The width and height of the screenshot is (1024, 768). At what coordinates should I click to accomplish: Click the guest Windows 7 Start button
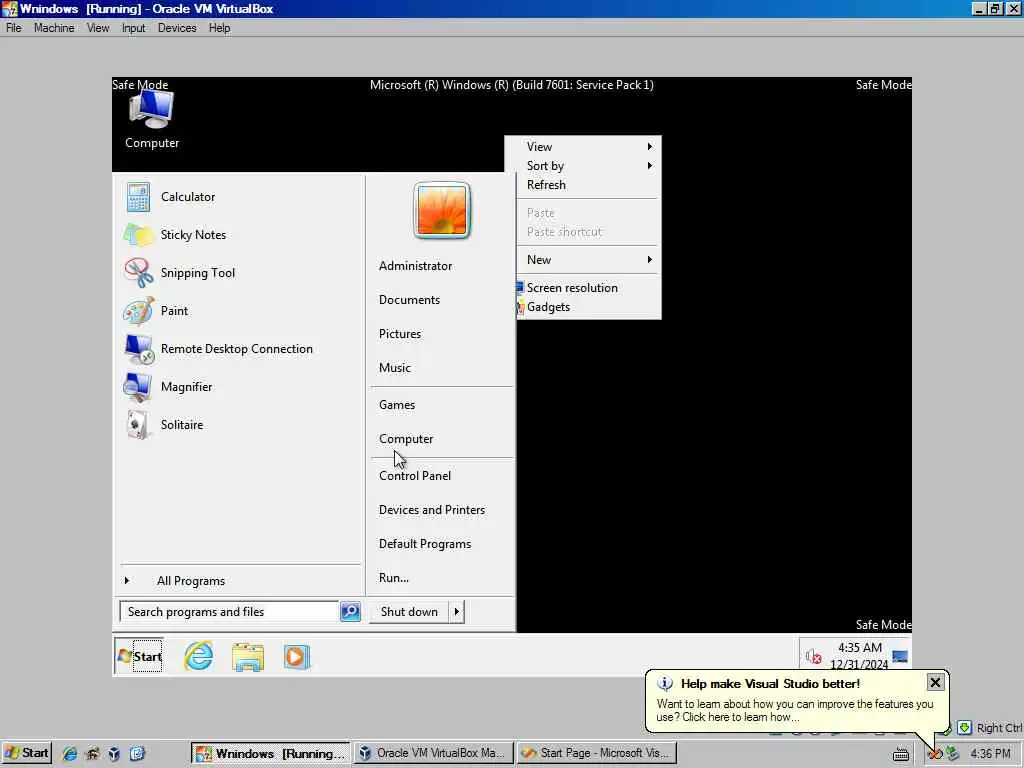[138, 656]
